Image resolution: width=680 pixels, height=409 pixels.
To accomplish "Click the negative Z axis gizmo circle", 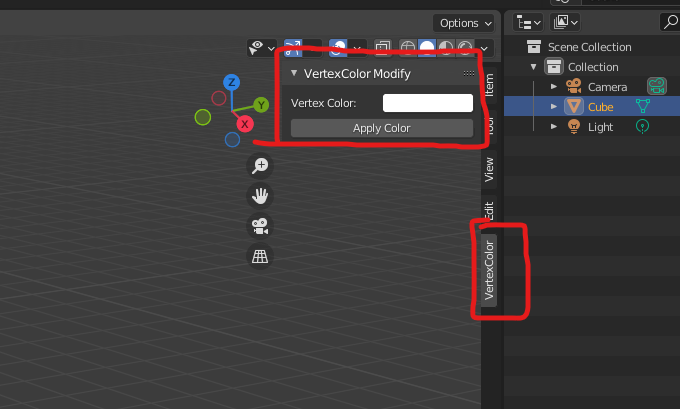I will click(x=232, y=140).
